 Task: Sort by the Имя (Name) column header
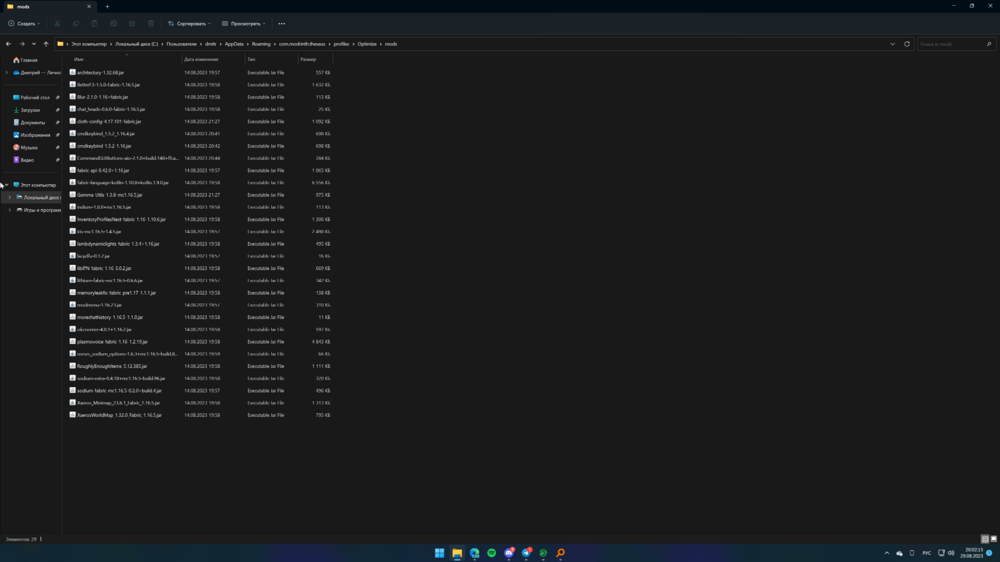pyautogui.click(x=124, y=59)
